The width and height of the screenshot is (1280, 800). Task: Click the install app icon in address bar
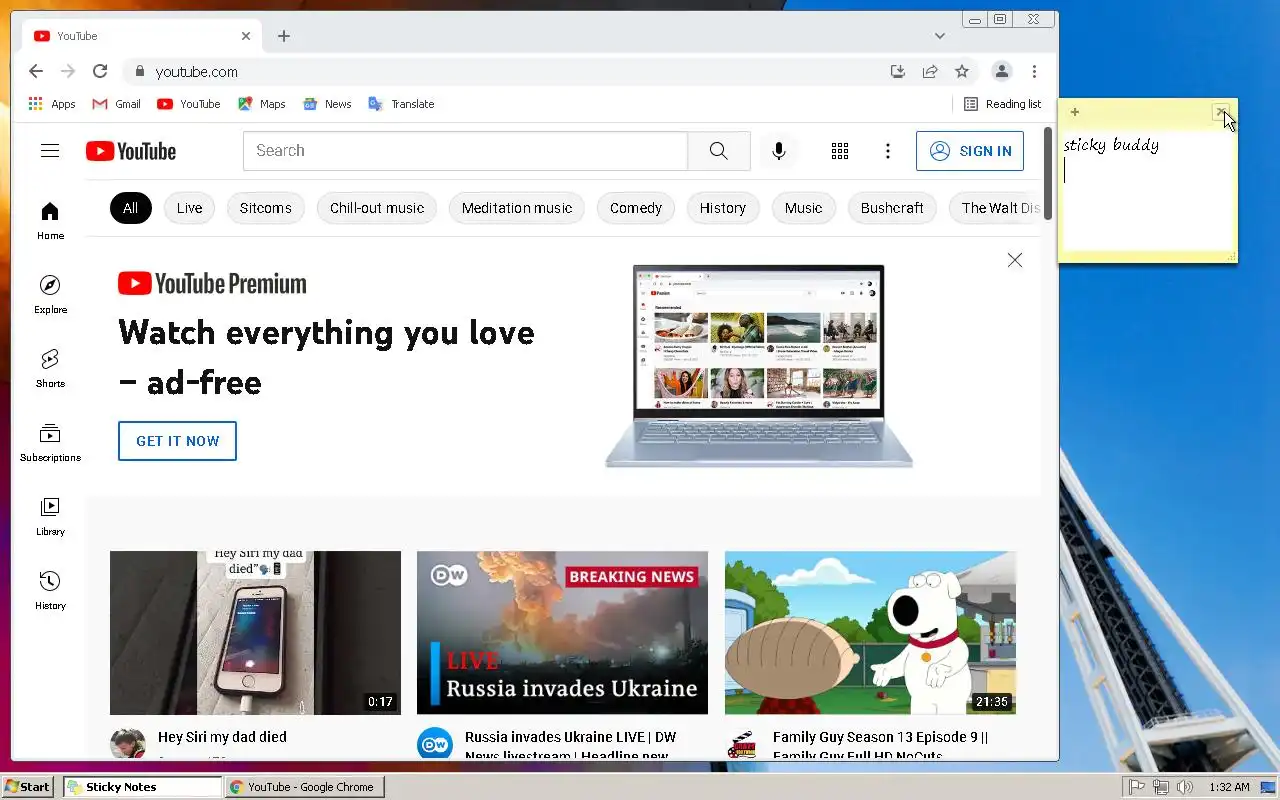(x=898, y=71)
